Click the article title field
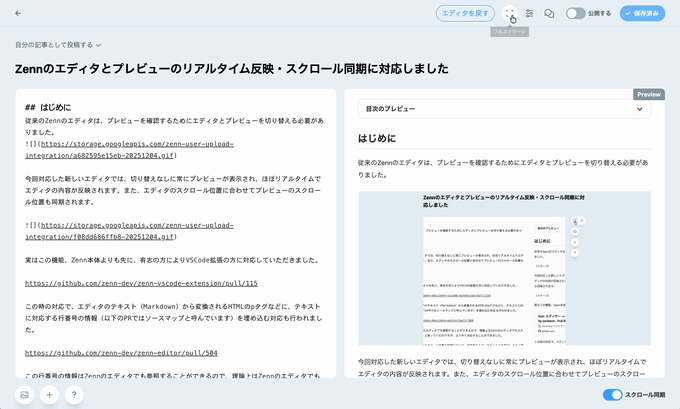680x409 pixels. (232, 69)
